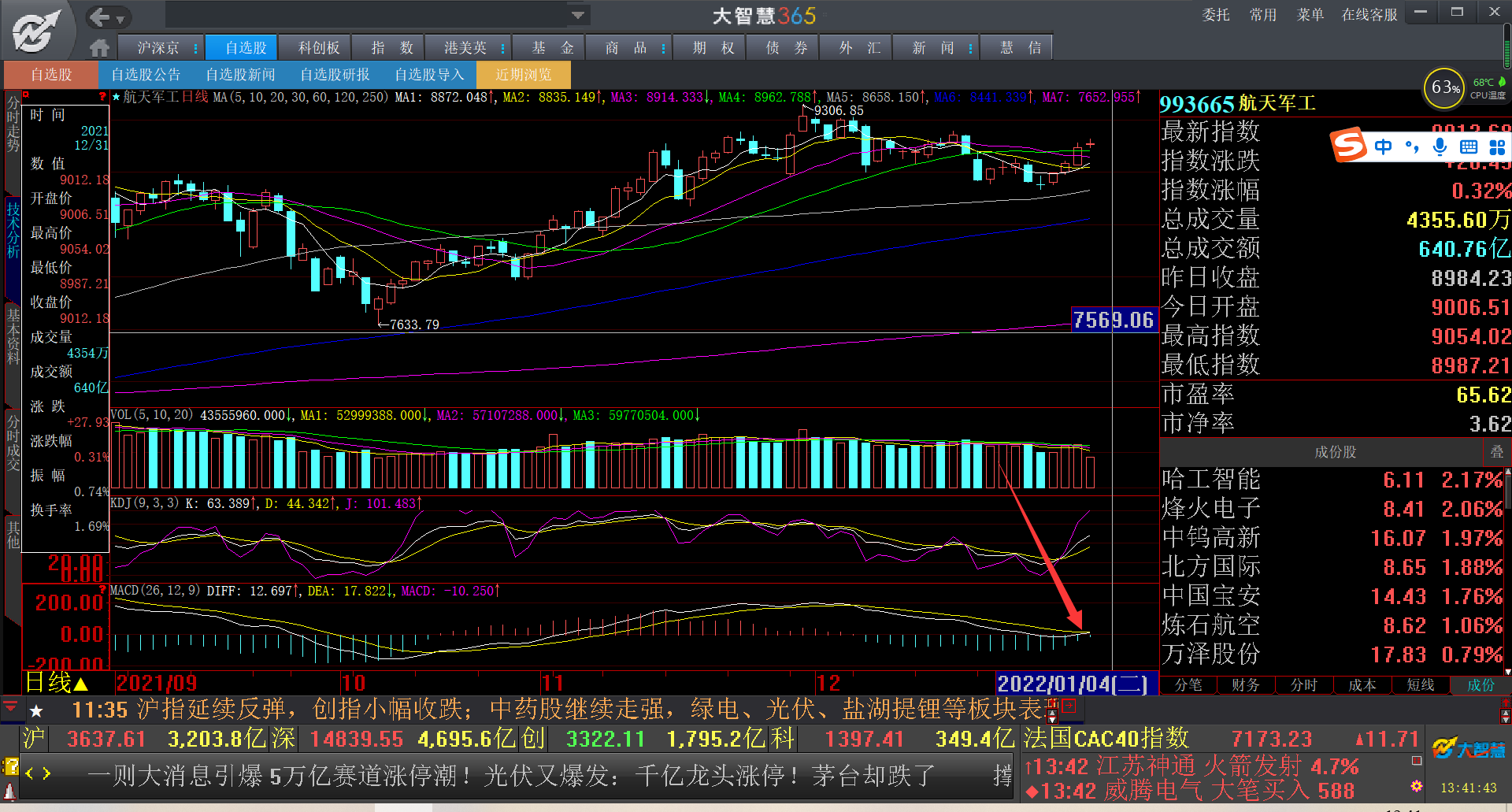Open the 委托 menu
Viewport: 1512px width, 812px height.
[1216, 15]
